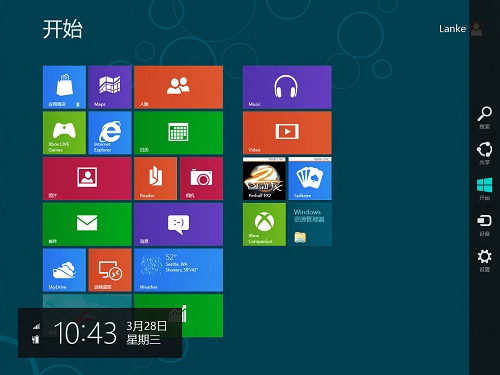Click the Share charm
Screen dimensions: 500x375
click(484, 153)
